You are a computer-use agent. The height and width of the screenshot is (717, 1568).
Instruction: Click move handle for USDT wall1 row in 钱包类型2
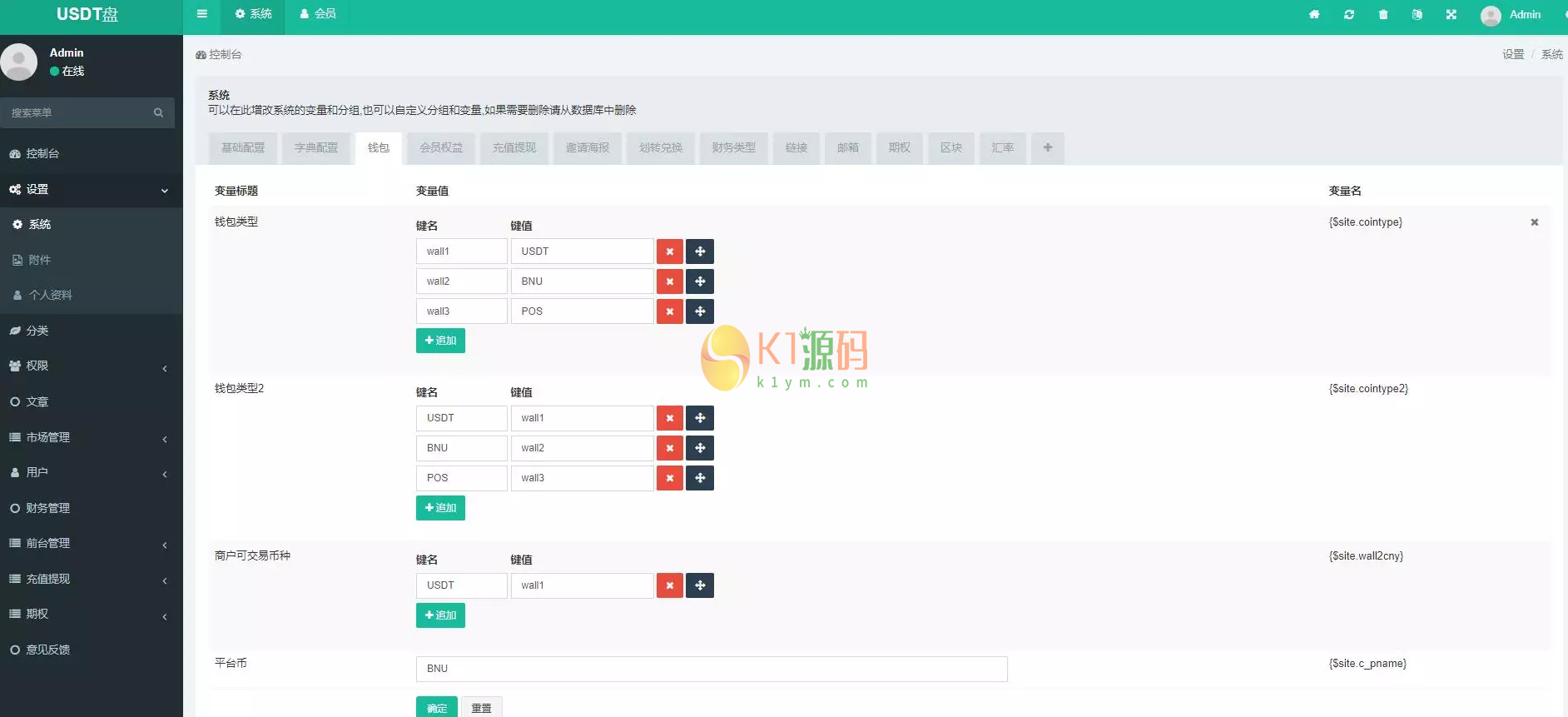point(700,418)
